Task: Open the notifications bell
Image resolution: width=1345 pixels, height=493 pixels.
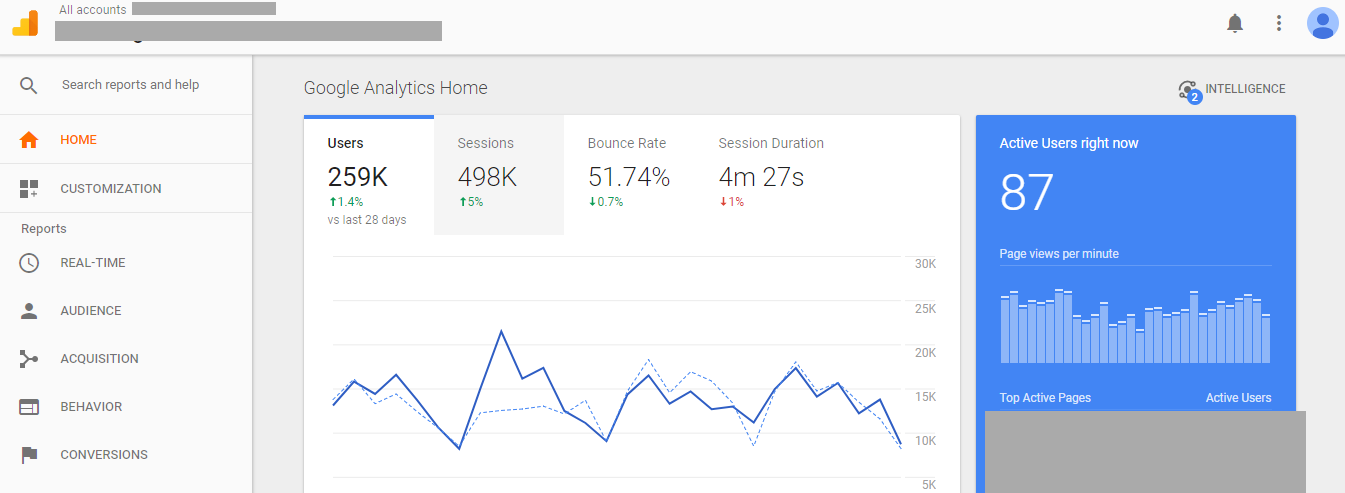Action: click(1235, 23)
